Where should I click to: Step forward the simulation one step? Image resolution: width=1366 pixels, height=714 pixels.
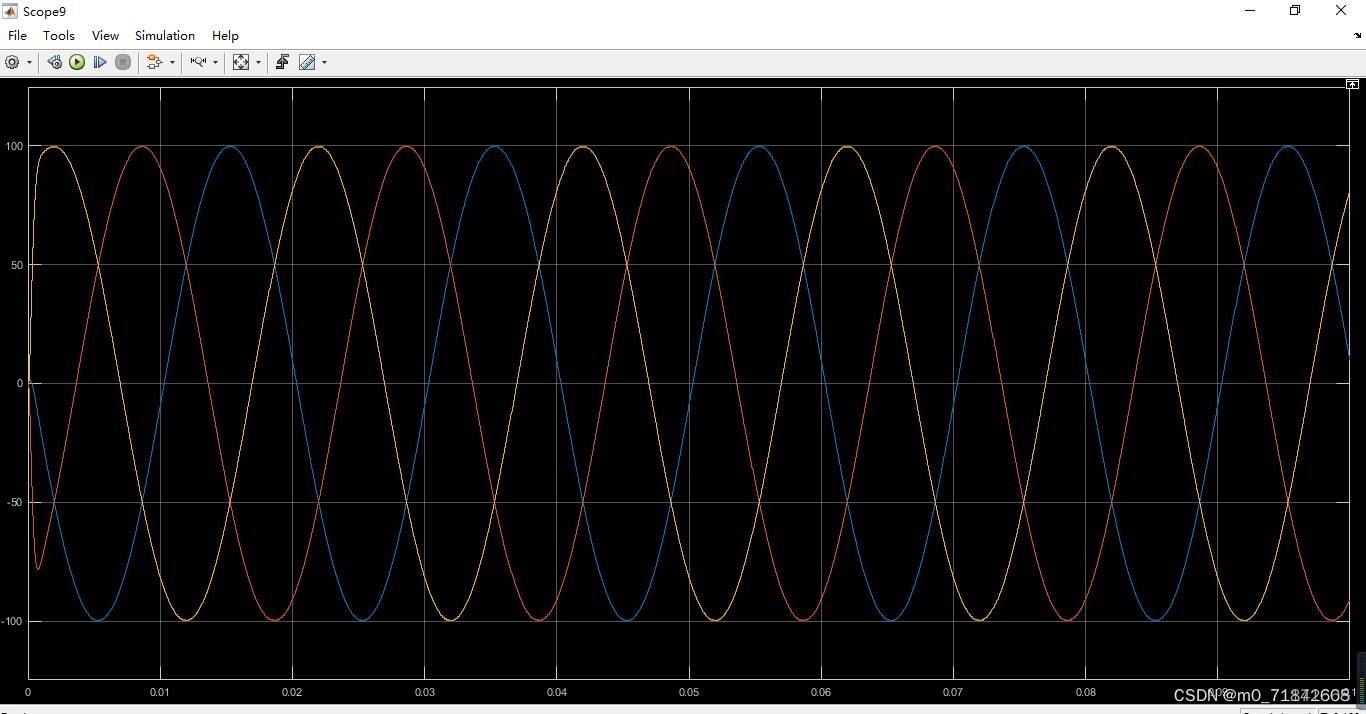click(x=100, y=61)
